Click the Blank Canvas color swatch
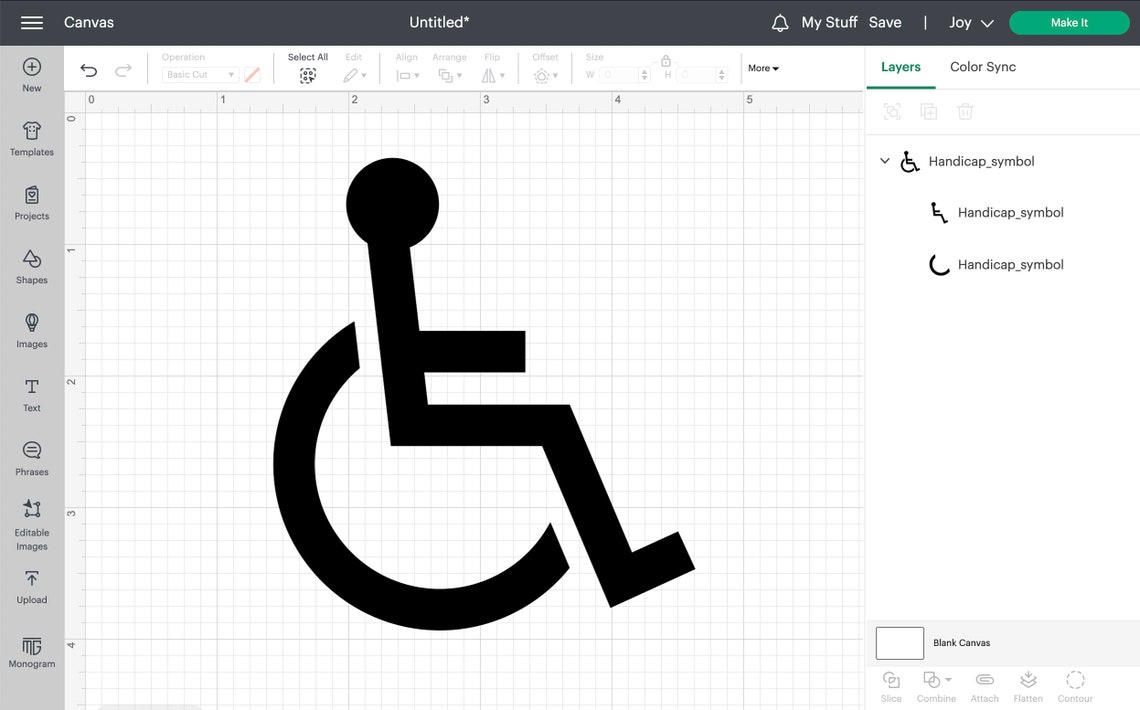 [x=898, y=643]
